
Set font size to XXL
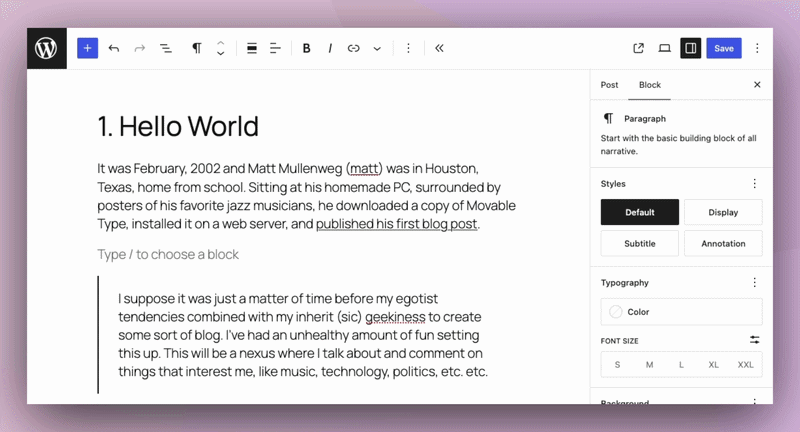pyautogui.click(x=745, y=365)
